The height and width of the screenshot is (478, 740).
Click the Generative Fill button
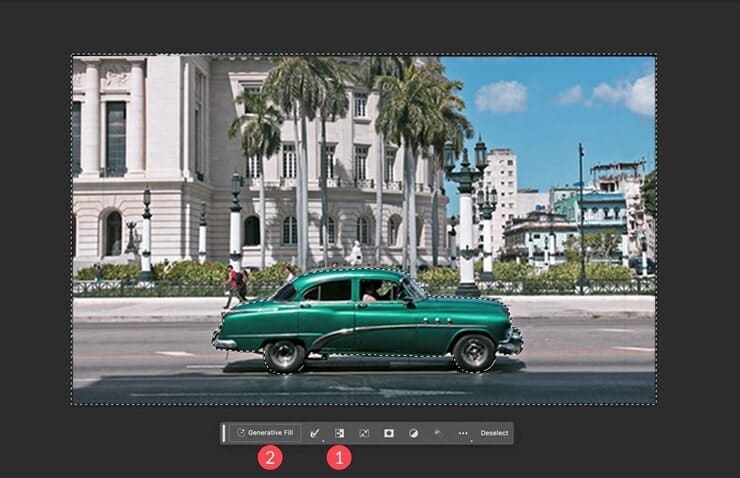tap(265, 433)
